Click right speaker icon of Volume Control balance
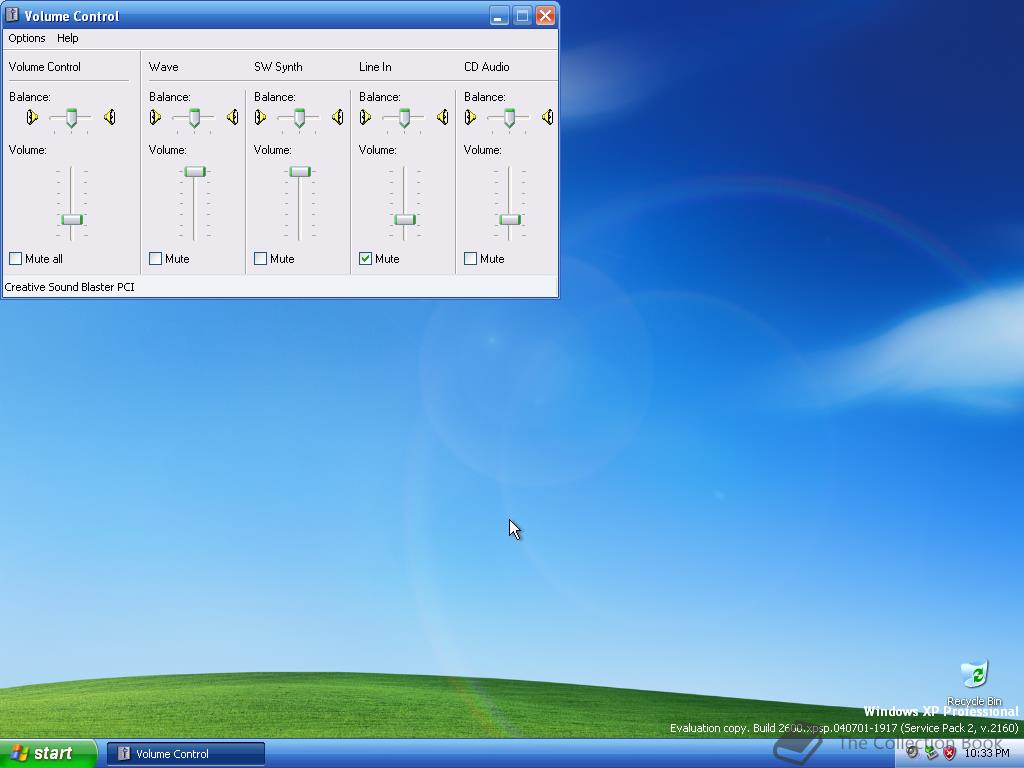 [x=110, y=118]
